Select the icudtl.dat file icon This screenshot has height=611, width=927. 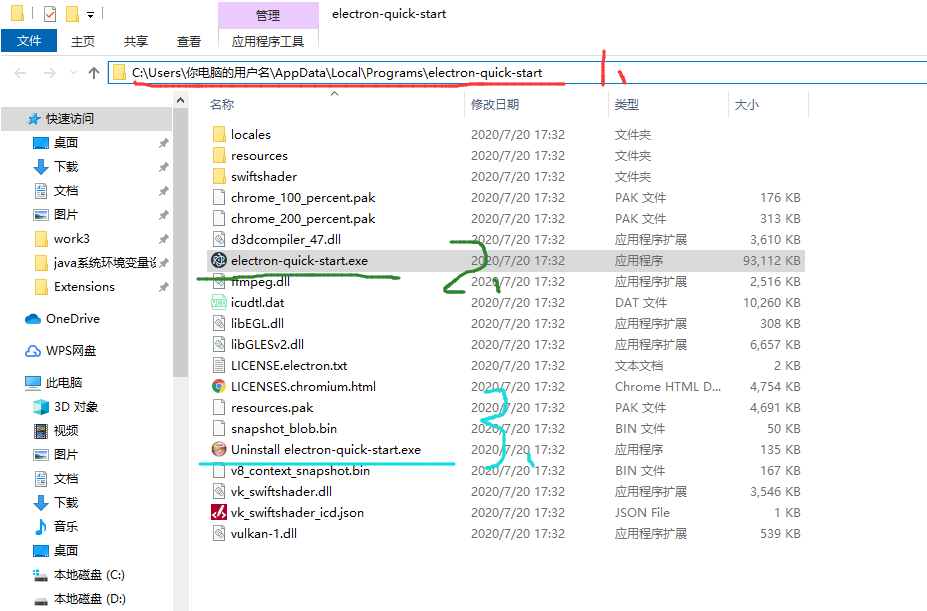(219, 302)
